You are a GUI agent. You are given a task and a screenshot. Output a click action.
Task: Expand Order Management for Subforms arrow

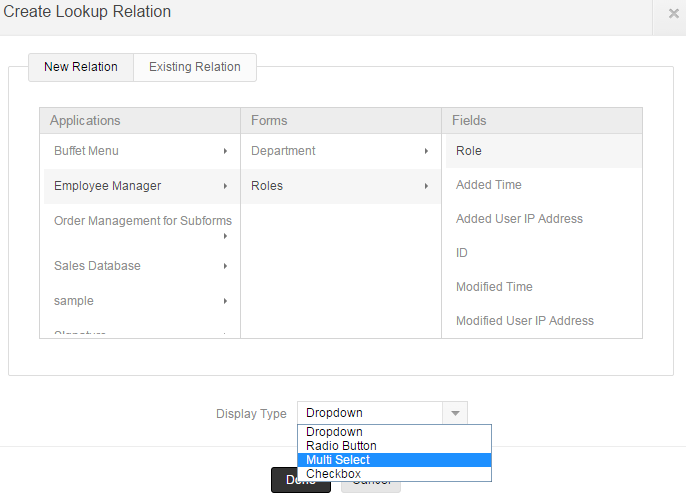(x=225, y=236)
